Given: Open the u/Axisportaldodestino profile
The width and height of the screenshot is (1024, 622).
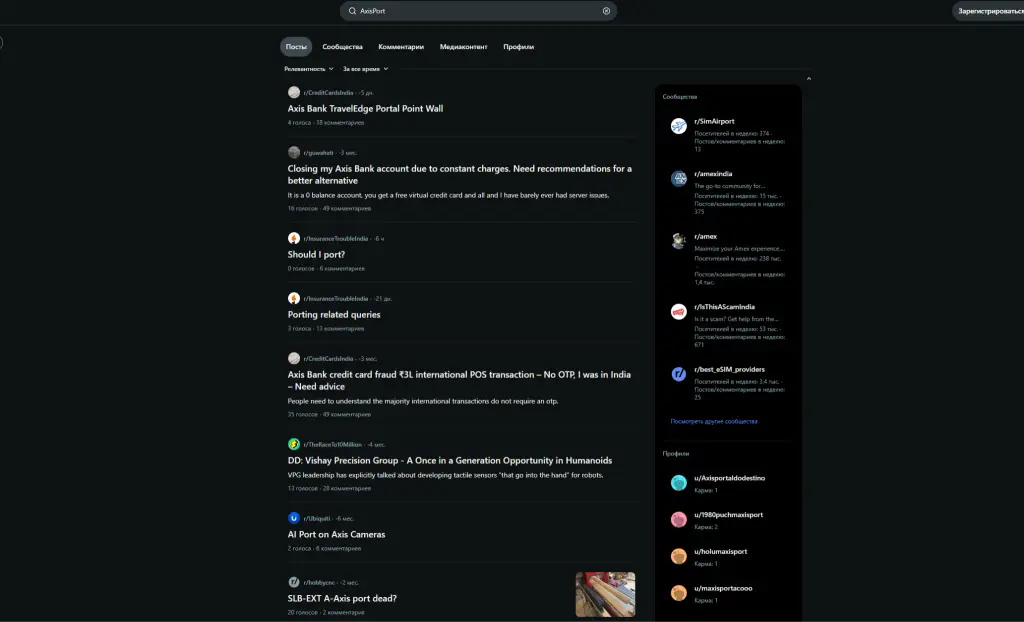Looking at the screenshot, I should [x=729, y=478].
